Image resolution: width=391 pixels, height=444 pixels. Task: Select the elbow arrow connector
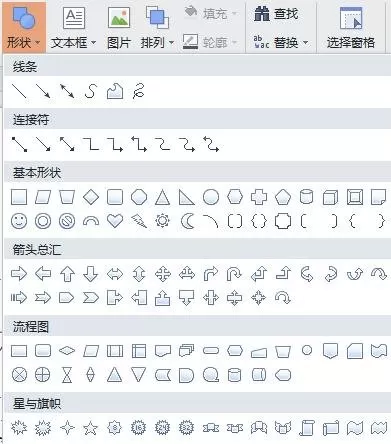pyautogui.click(x=115, y=145)
